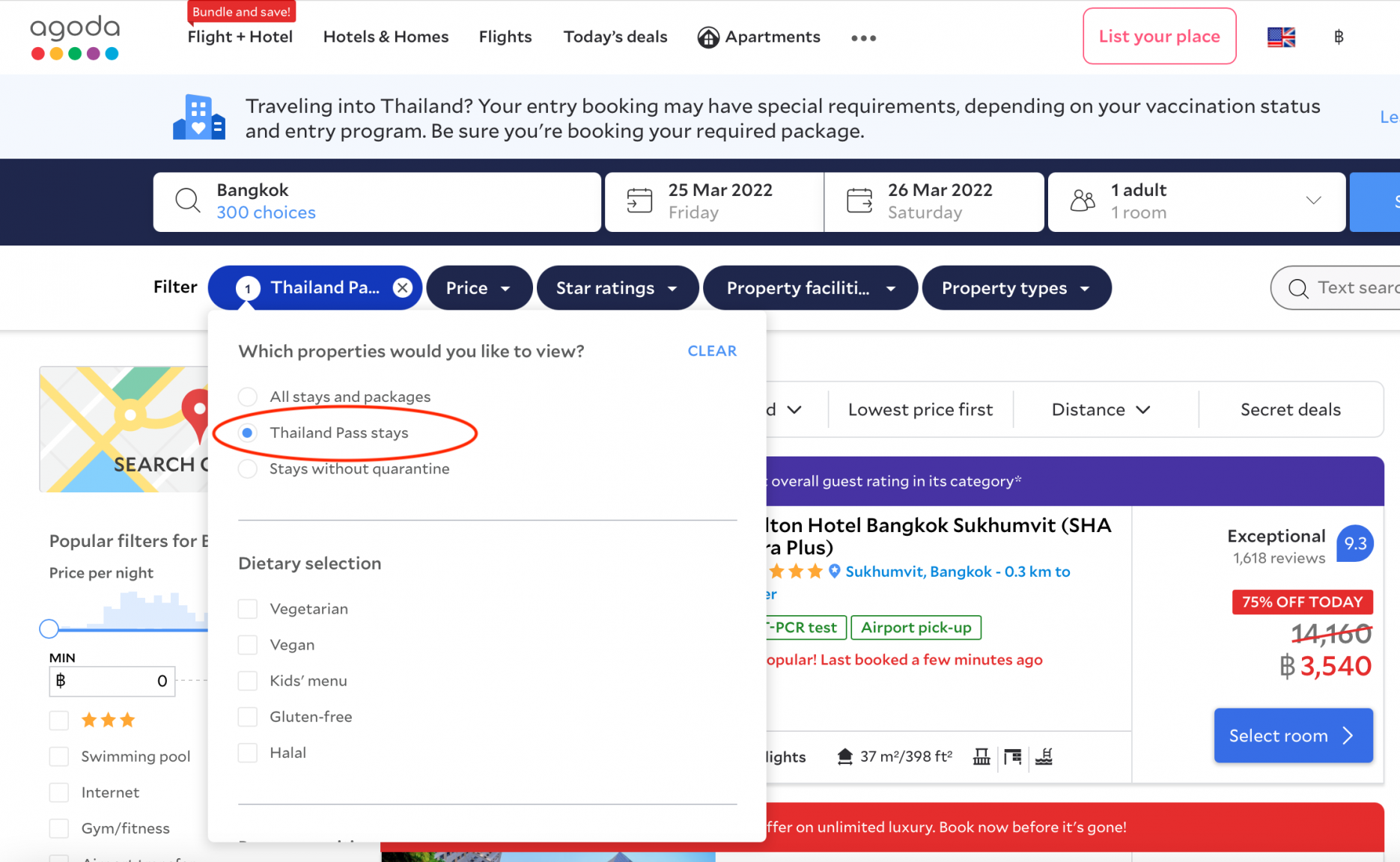Click the 1,618 reviews text
This screenshot has height=862, width=1400.
(x=1279, y=558)
